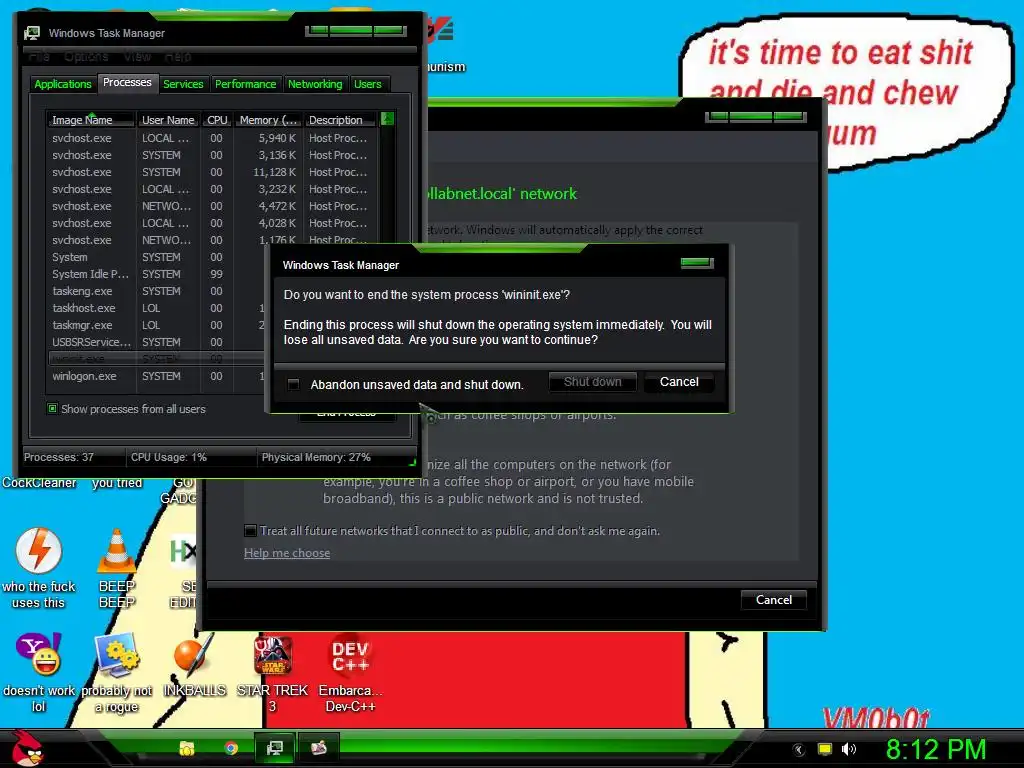1024x768 pixels.
Task: Switch to the Applications tab
Action: [x=63, y=84]
